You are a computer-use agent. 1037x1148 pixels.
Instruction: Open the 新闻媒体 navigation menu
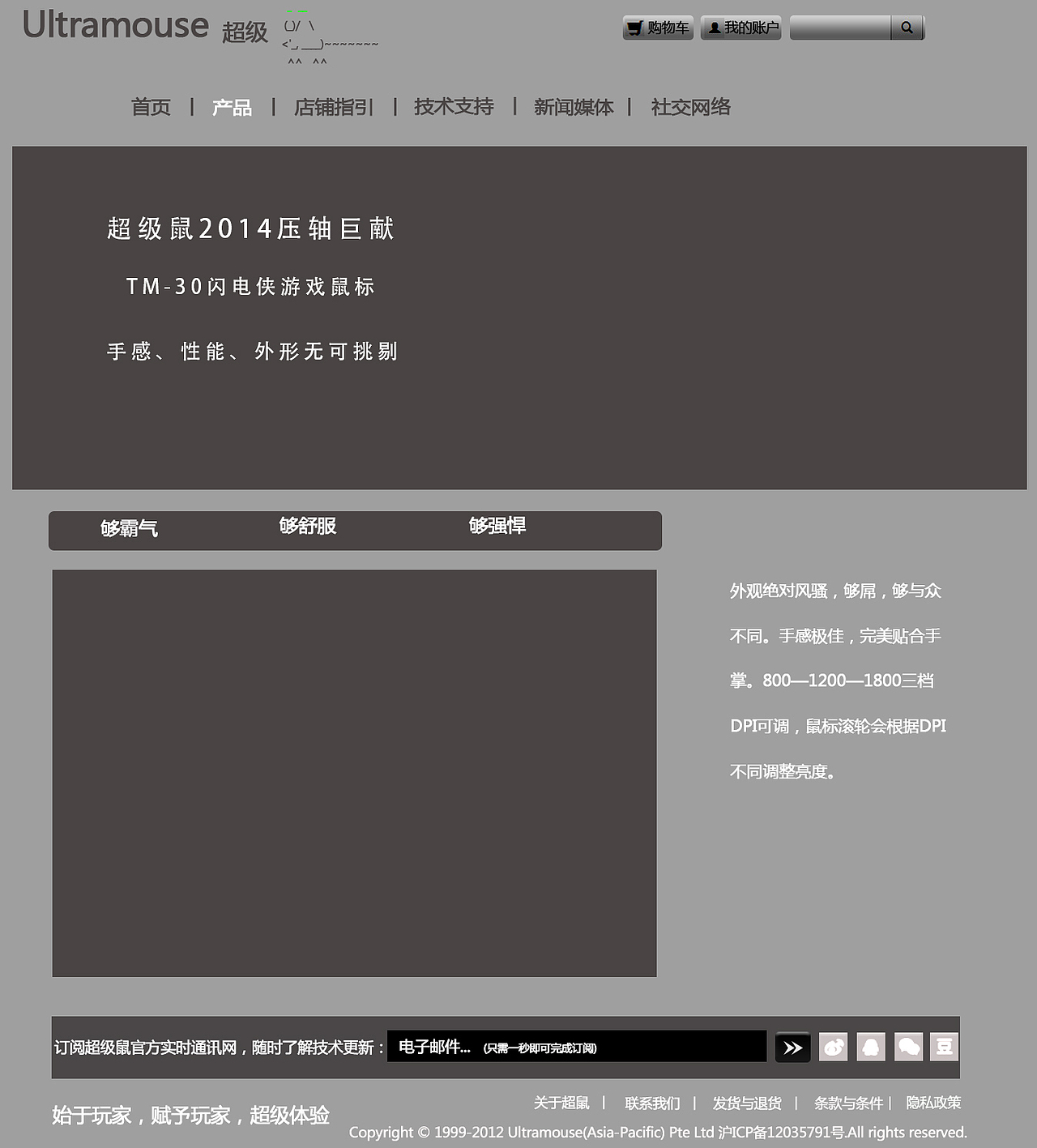pyautogui.click(x=573, y=107)
